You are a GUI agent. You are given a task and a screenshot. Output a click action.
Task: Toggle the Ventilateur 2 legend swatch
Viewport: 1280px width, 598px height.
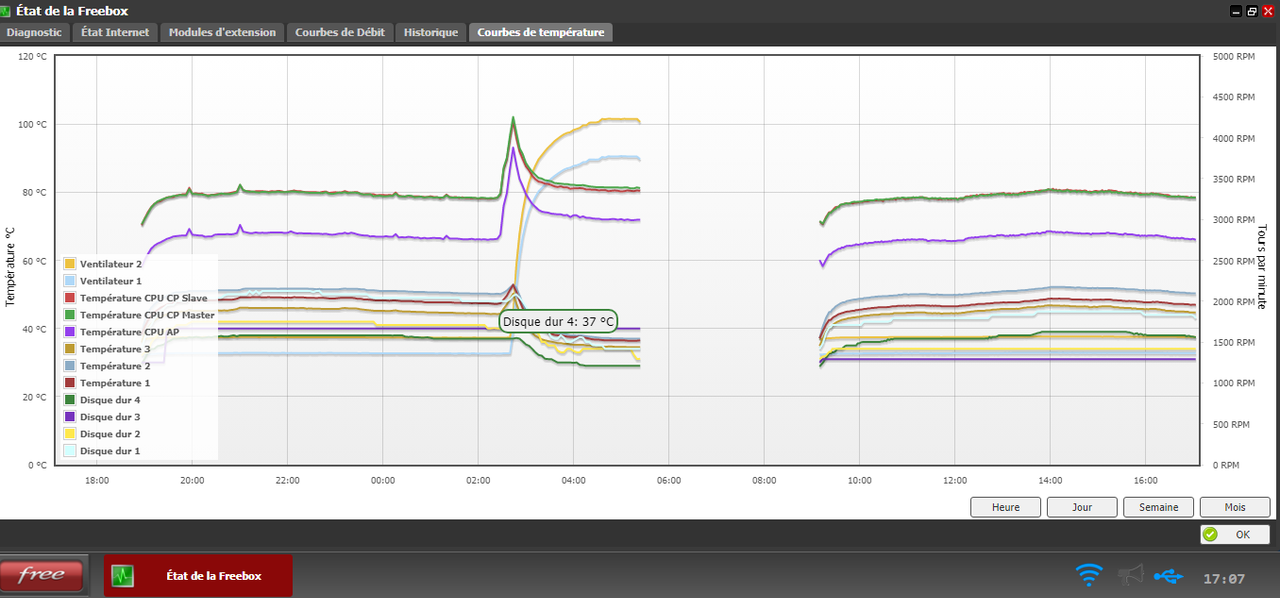[70, 264]
